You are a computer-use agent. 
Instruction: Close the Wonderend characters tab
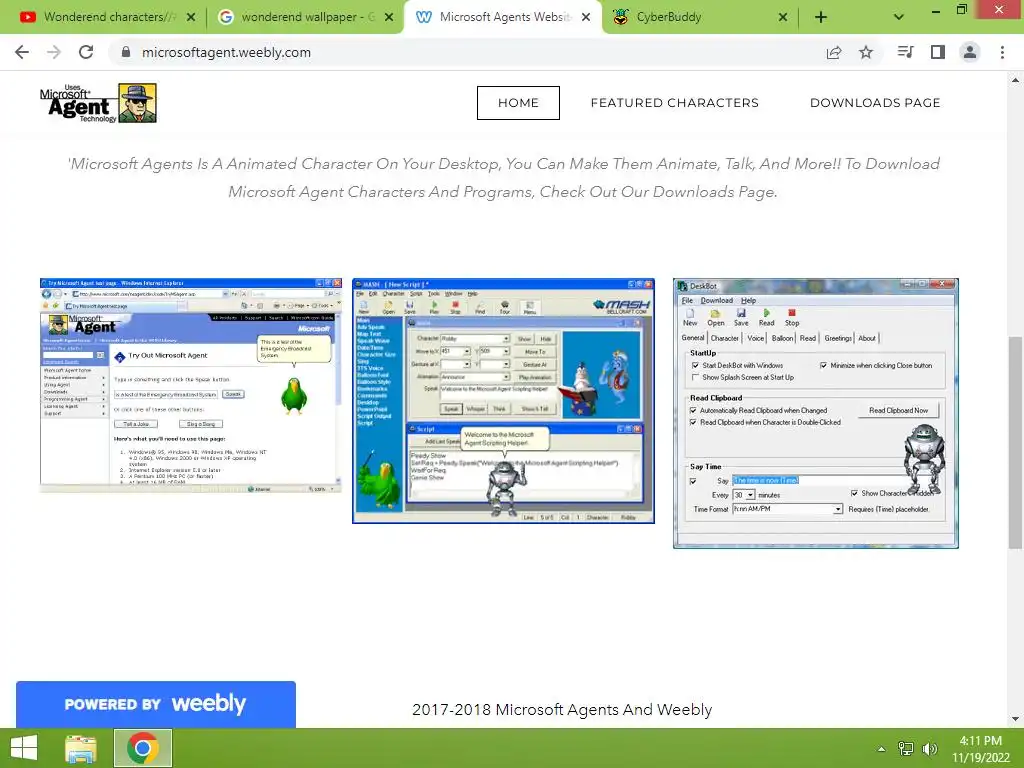191,18
